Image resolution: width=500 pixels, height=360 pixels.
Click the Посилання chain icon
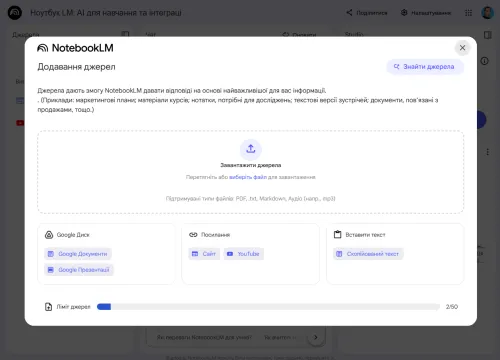point(193,235)
